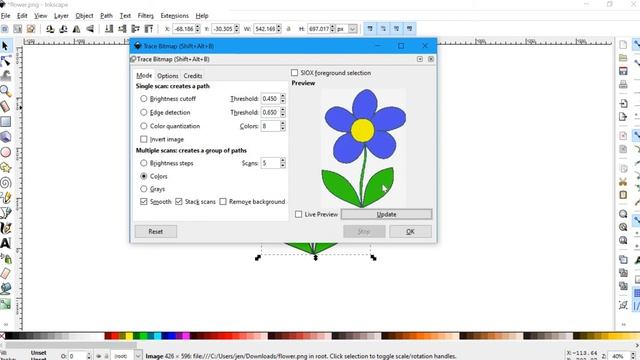Screen dimensions: 640x360
Task: Adjust Brightness cutoff Threshold spinner arrows
Action: pos(283,99)
